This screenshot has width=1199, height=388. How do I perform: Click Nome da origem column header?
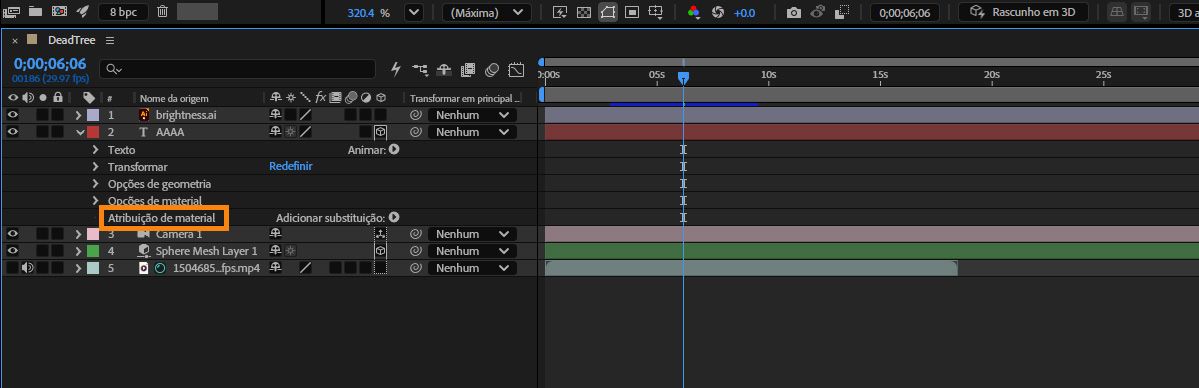[174, 98]
